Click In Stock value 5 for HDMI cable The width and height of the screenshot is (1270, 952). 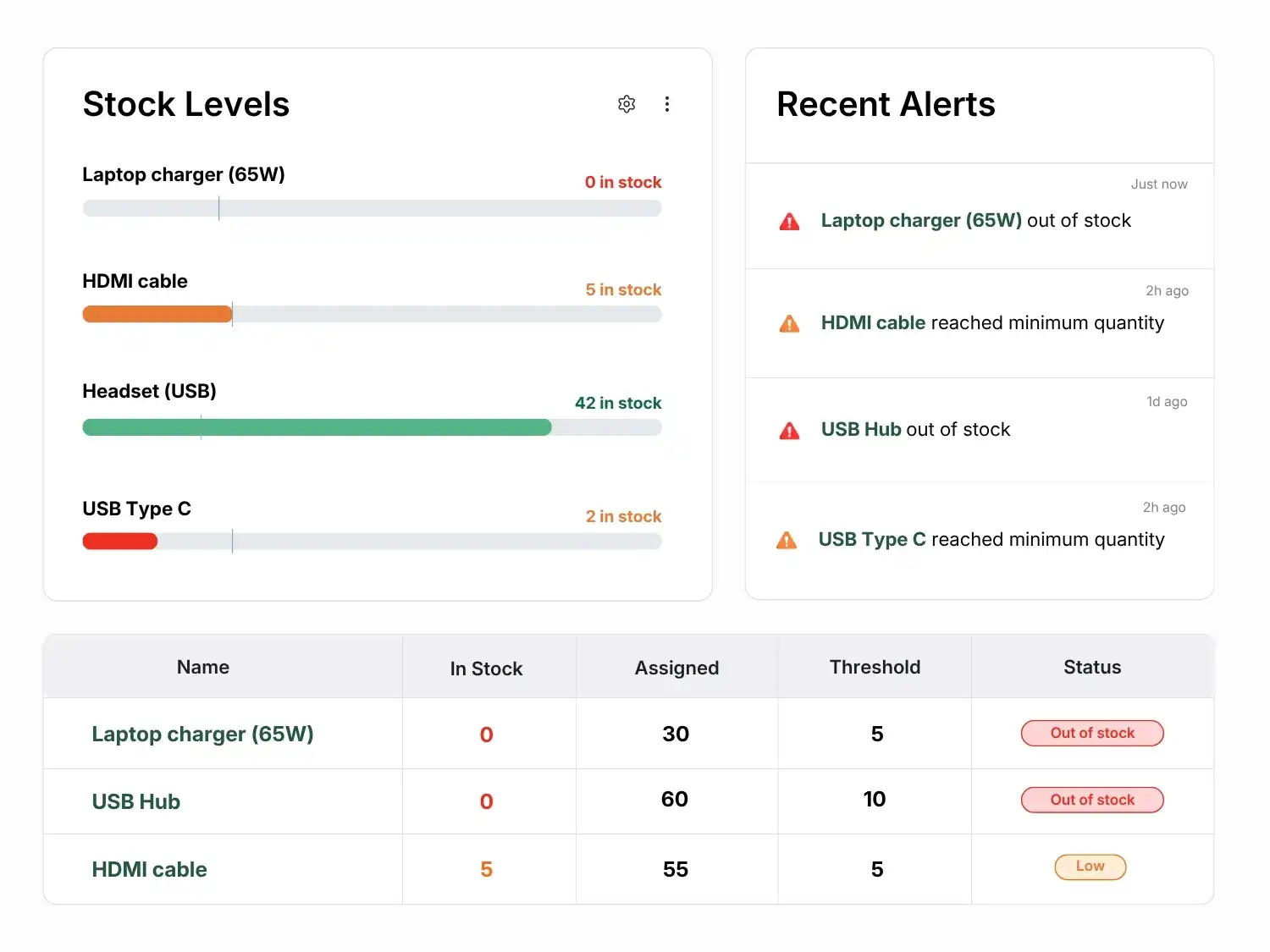click(486, 869)
